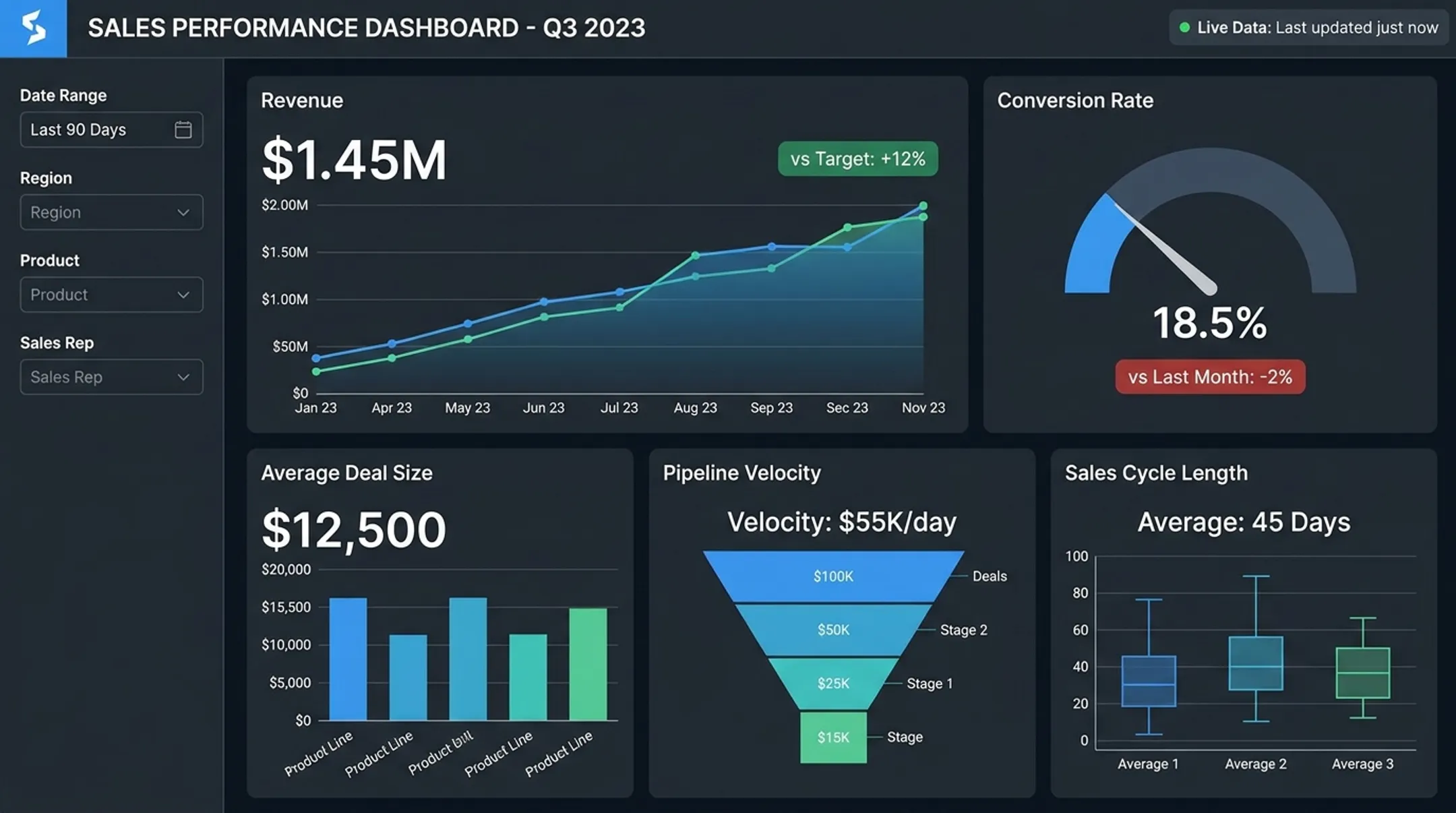1456x813 pixels.
Task: Open the calendar icon in Date Range
Action: click(x=183, y=129)
